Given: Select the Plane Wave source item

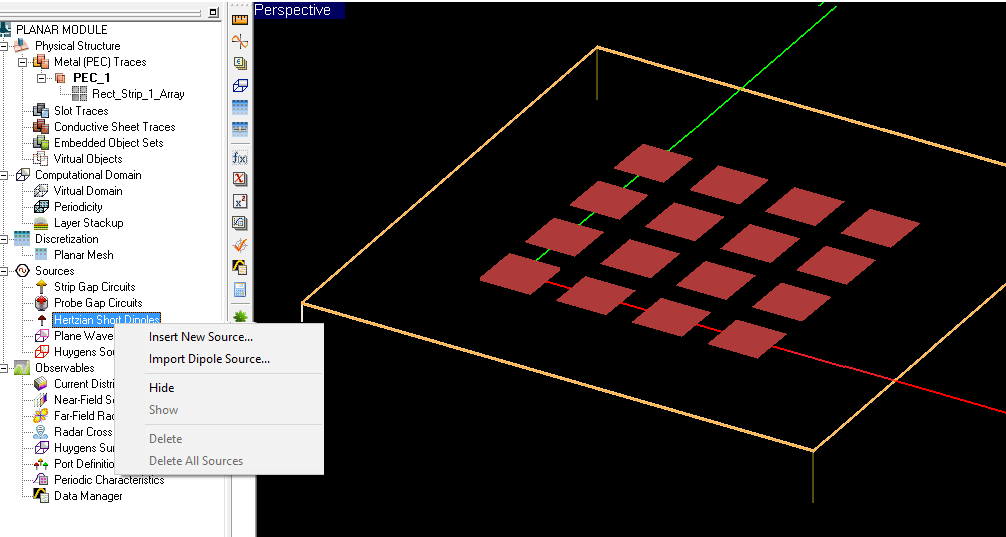Looking at the screenshot, I should click(83, 336).
